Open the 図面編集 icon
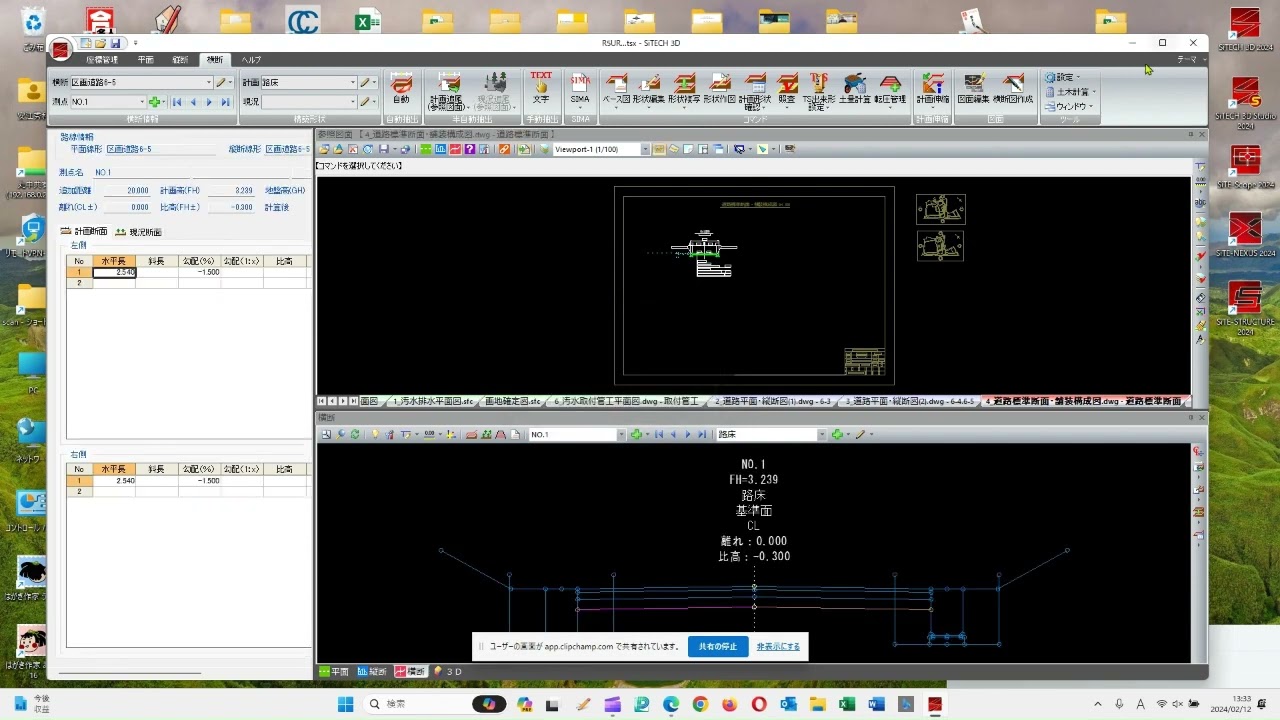1280x720 pixels. (973, 89)
